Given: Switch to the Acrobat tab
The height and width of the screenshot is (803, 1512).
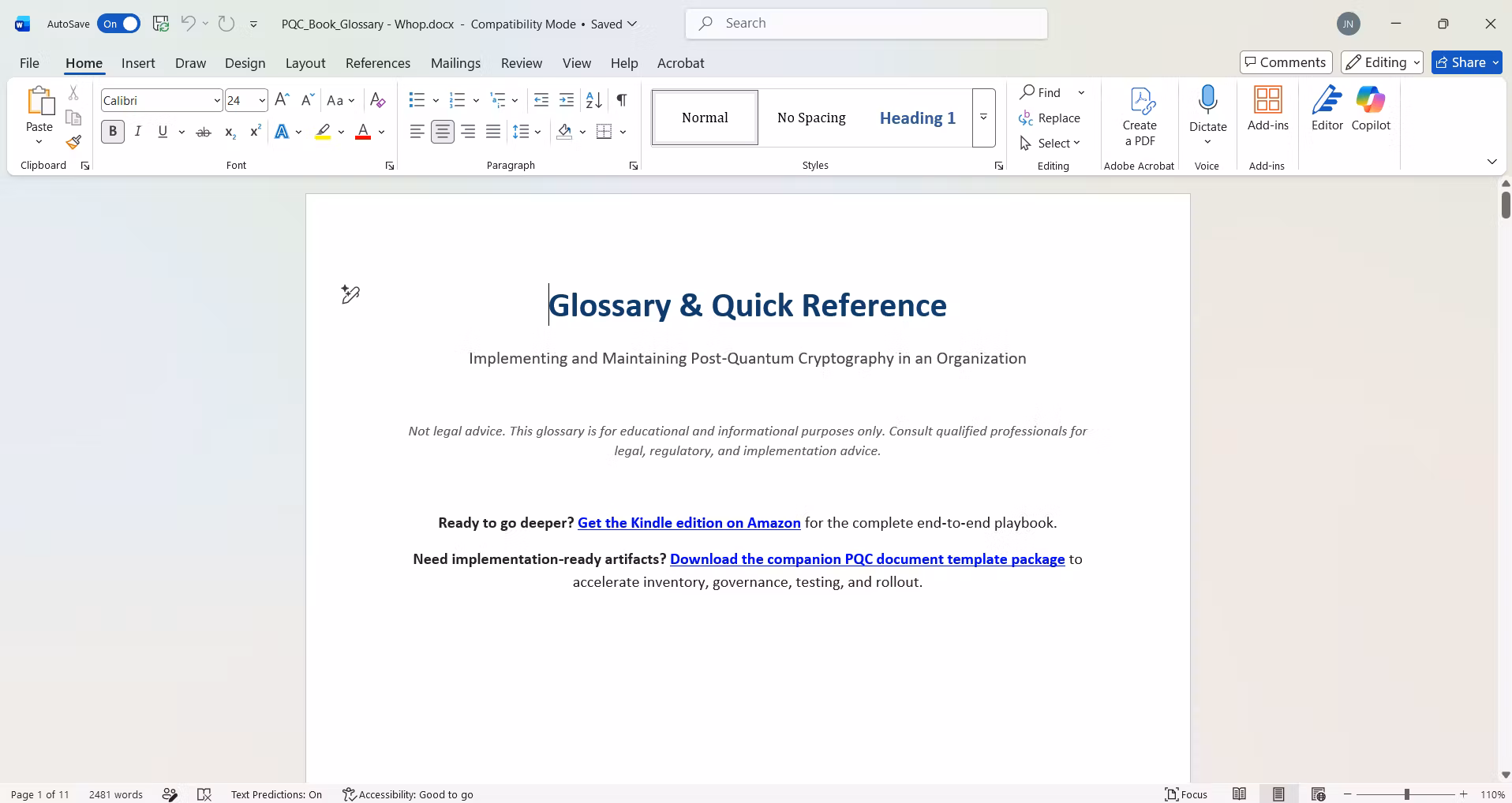Looking at the screenshot, I should 681,63.
